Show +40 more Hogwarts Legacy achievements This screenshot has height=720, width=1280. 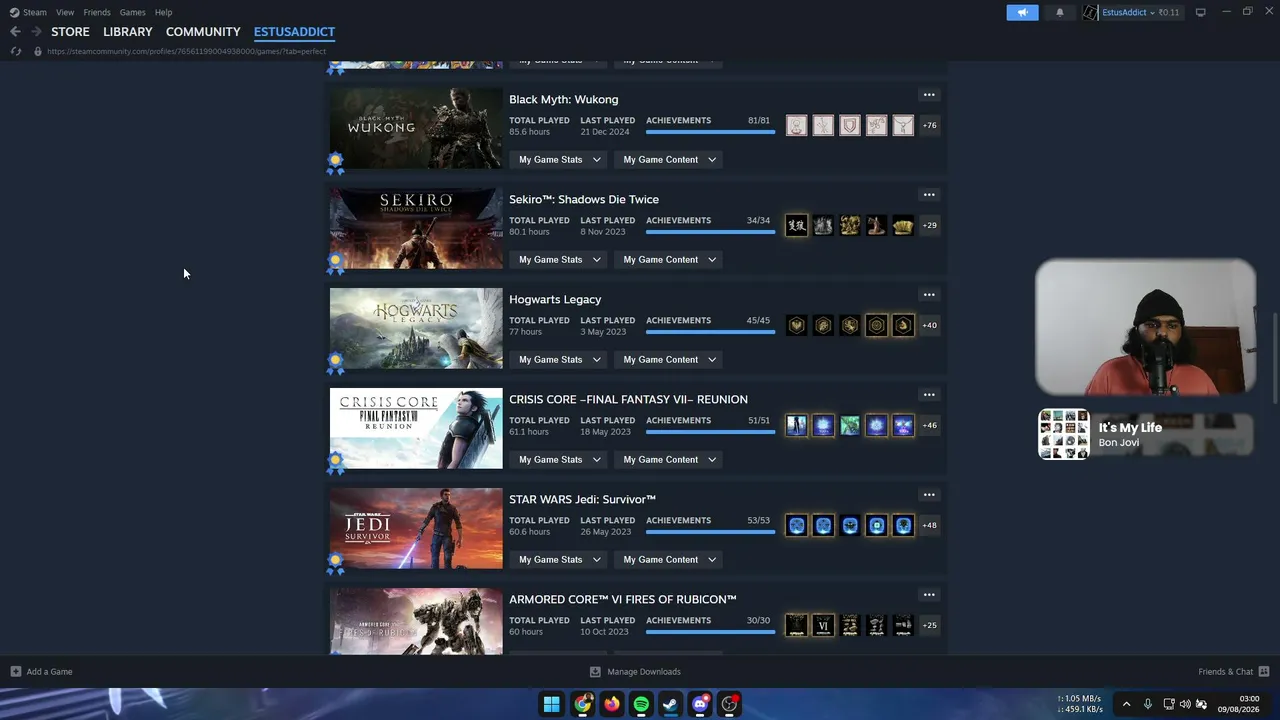click(x=930, y=325)
